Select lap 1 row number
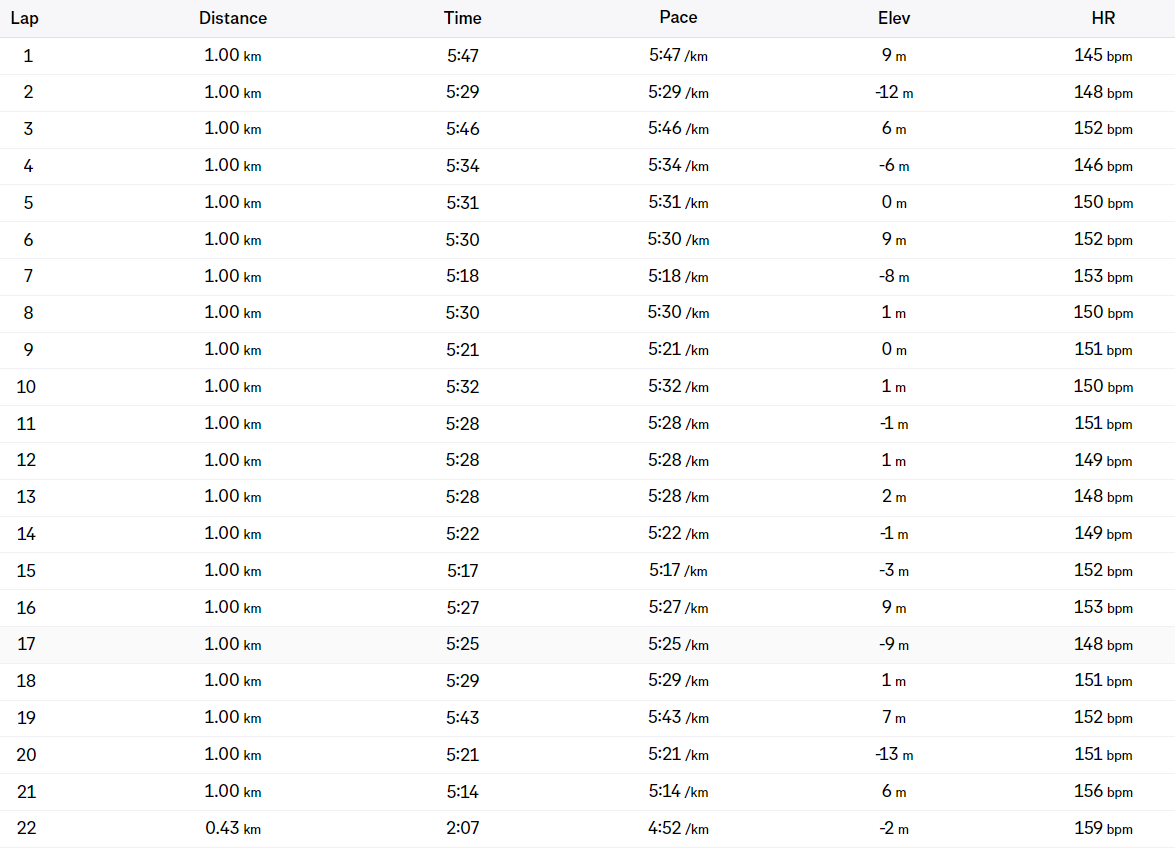Image resolution: width=1175 pixels, height=848 pixels. [x=28, y=55]
